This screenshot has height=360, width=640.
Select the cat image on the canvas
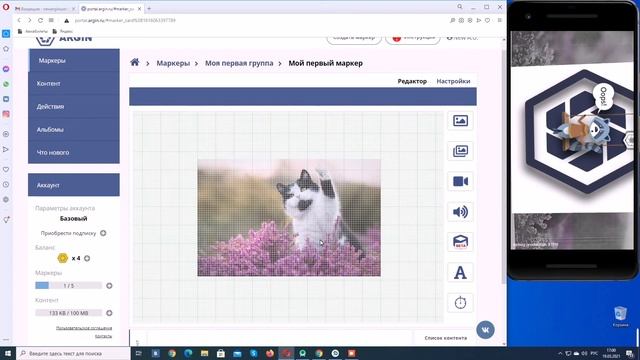289,218
